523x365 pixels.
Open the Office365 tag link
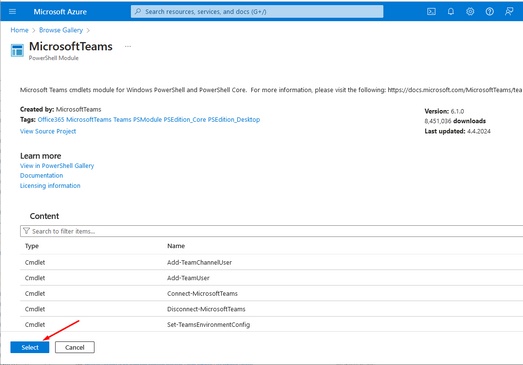tap(51, 119)
